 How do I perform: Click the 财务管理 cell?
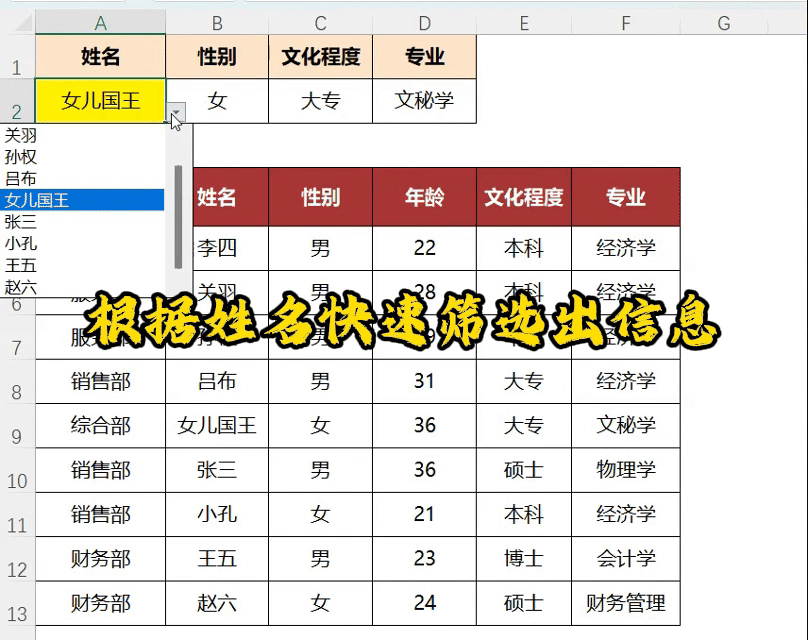[626, 603]
